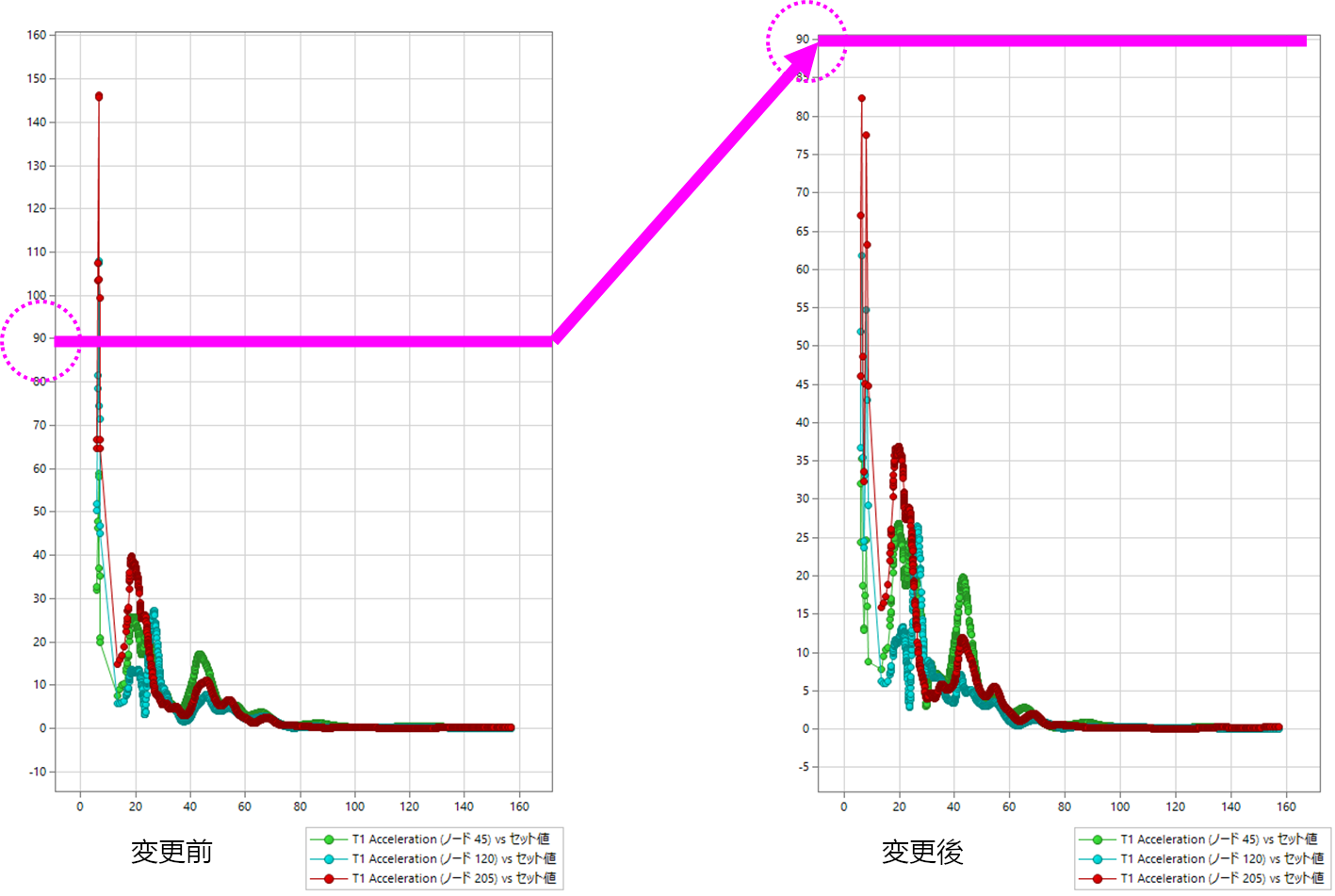Screen dimensions: 1335x896
Task: Click cyan Node 120 legend marker in left chart
Action: 329,859
